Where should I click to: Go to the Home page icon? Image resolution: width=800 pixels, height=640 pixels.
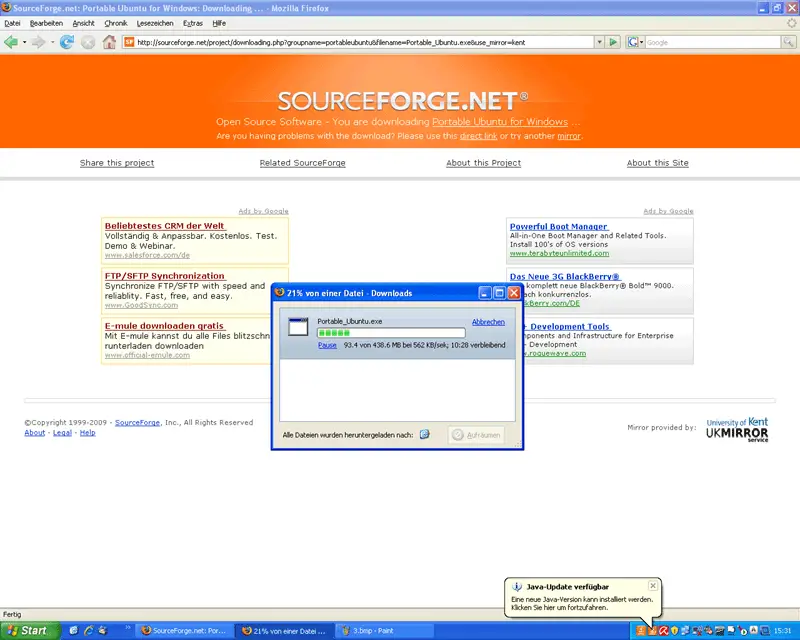[x=109, y=42]
